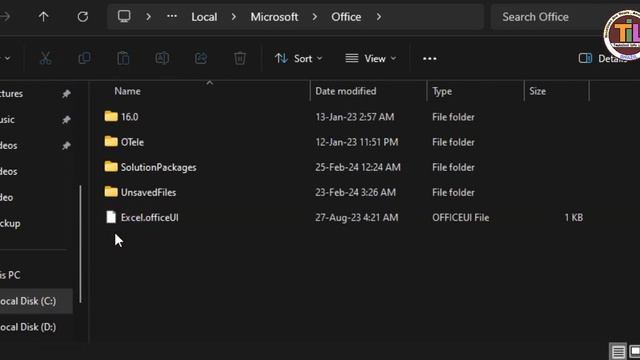This screenshot has height=360, width=640.
Task: Unpin Music using its pin icon
Action: [66, 120]
